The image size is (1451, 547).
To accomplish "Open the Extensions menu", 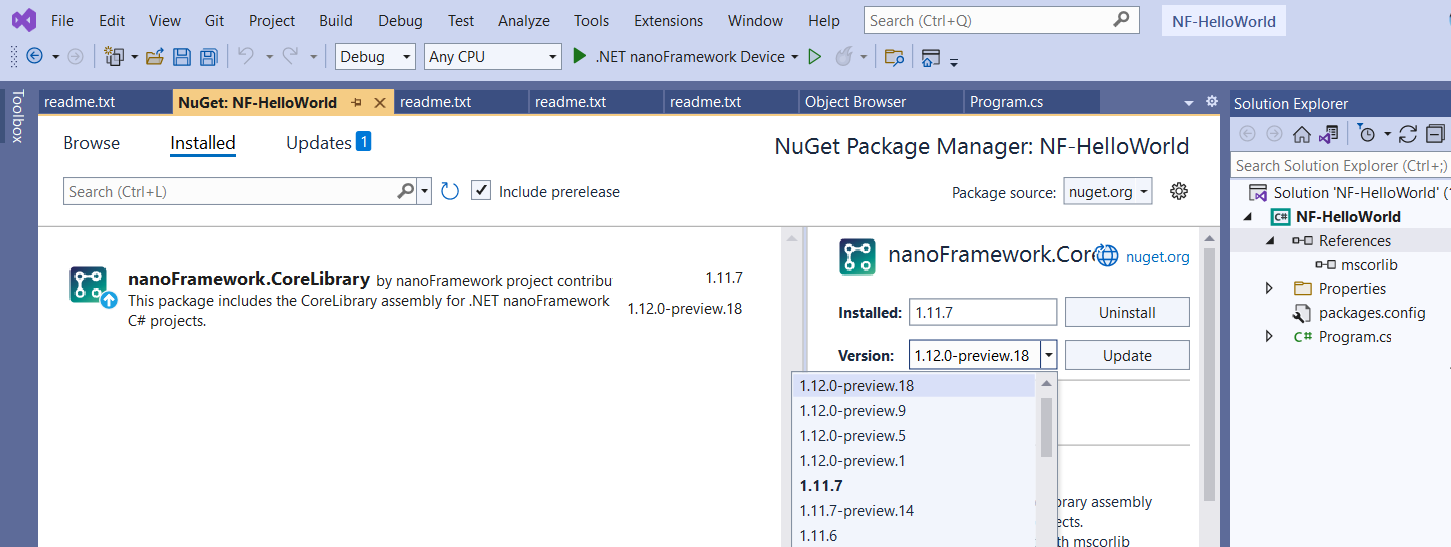I will pos(668,20).
